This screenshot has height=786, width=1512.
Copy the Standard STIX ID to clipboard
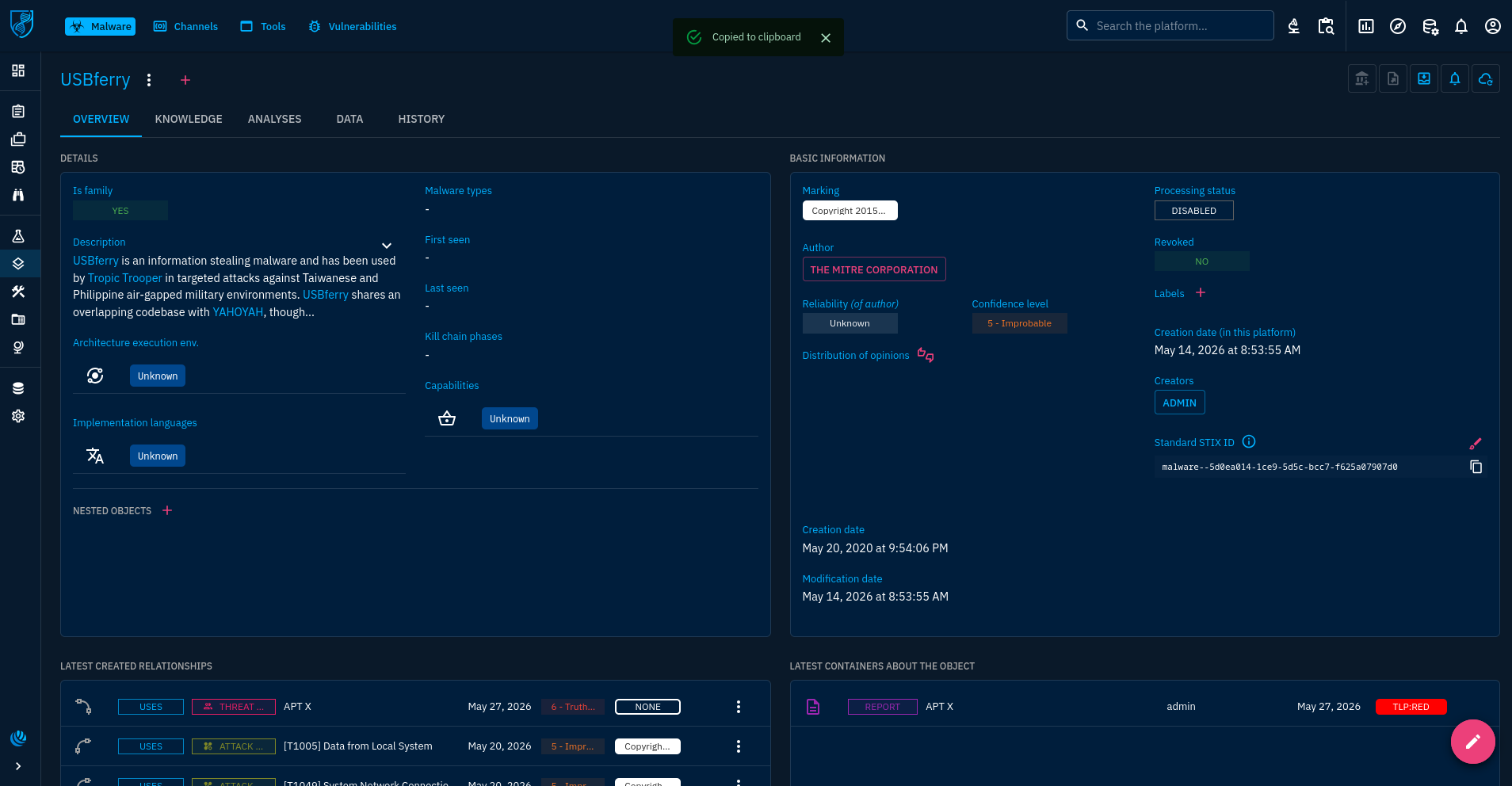[1476, 467]
